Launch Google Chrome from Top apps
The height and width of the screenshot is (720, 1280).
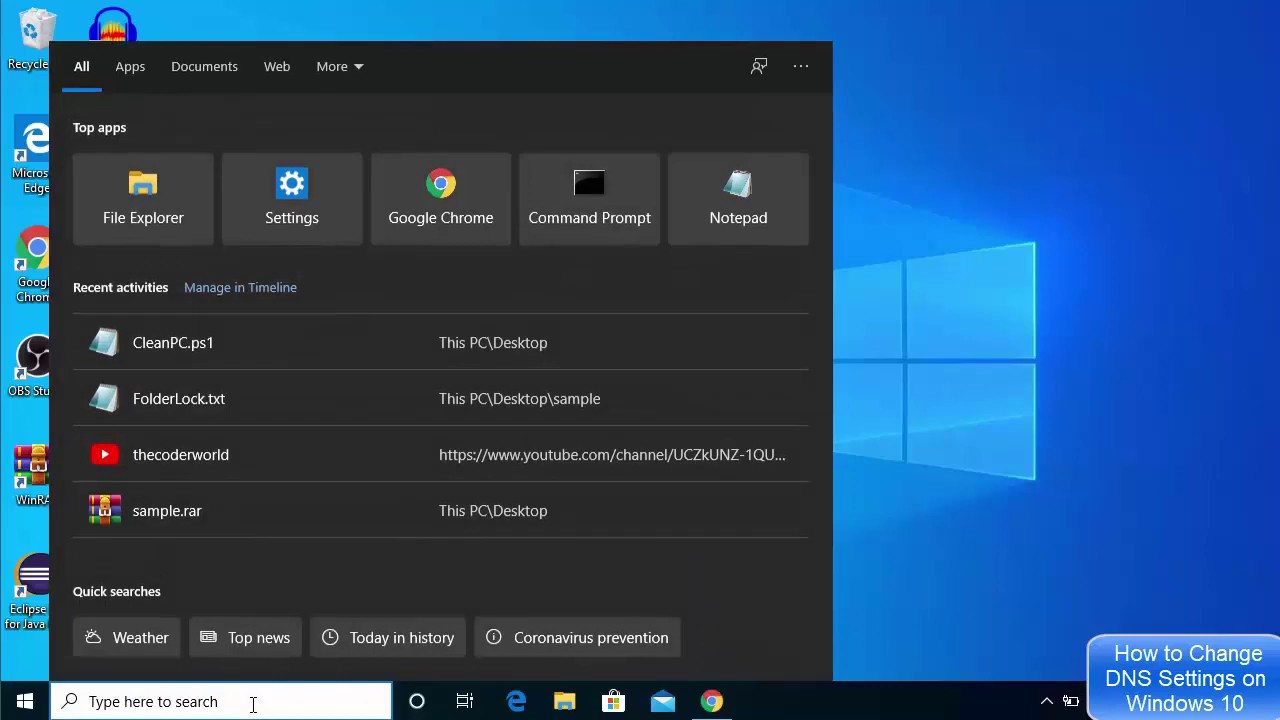pyautogui.click(x=441, y=199)
